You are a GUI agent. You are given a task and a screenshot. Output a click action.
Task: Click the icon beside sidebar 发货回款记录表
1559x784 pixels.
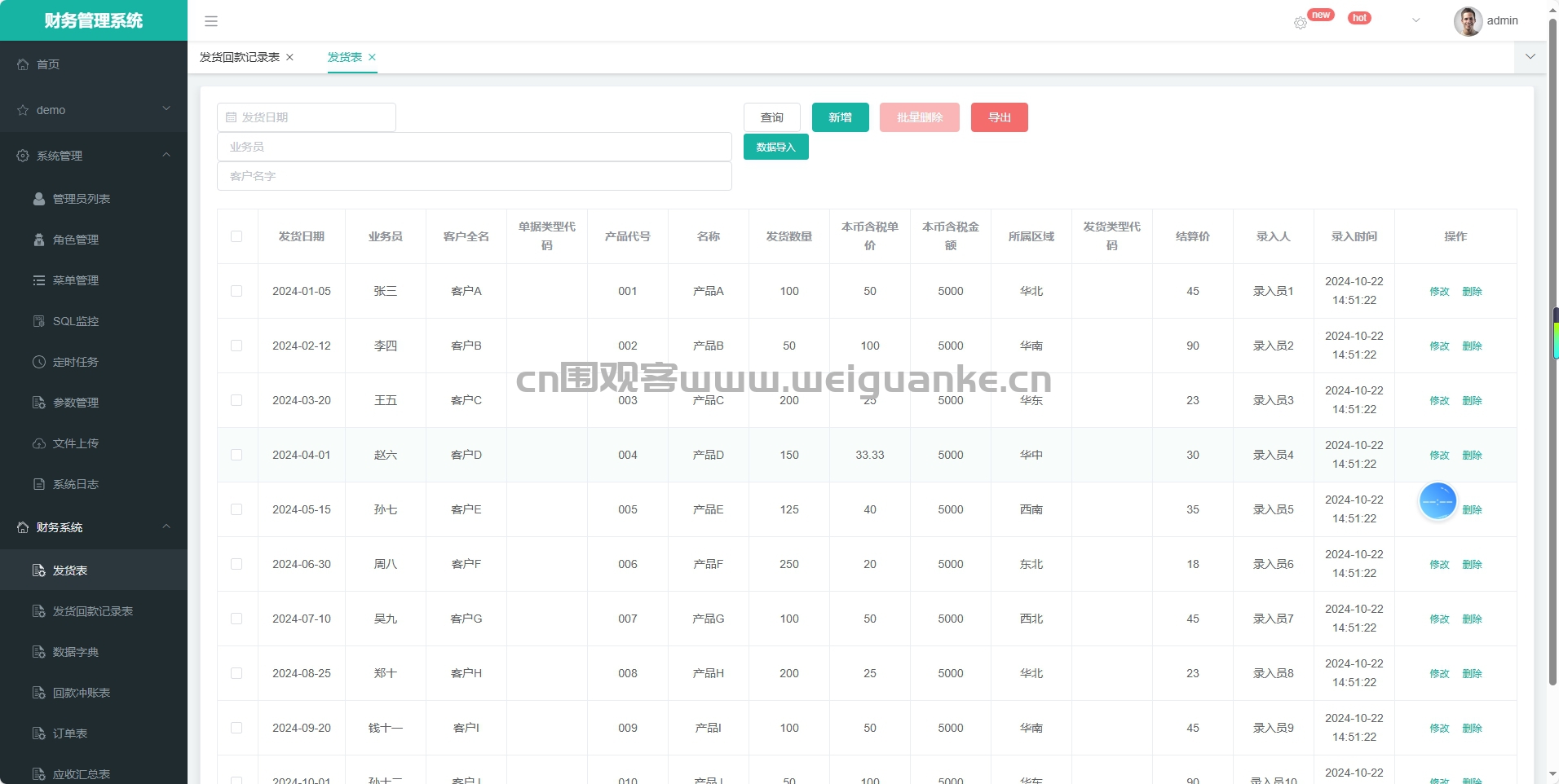click(39, 611)
